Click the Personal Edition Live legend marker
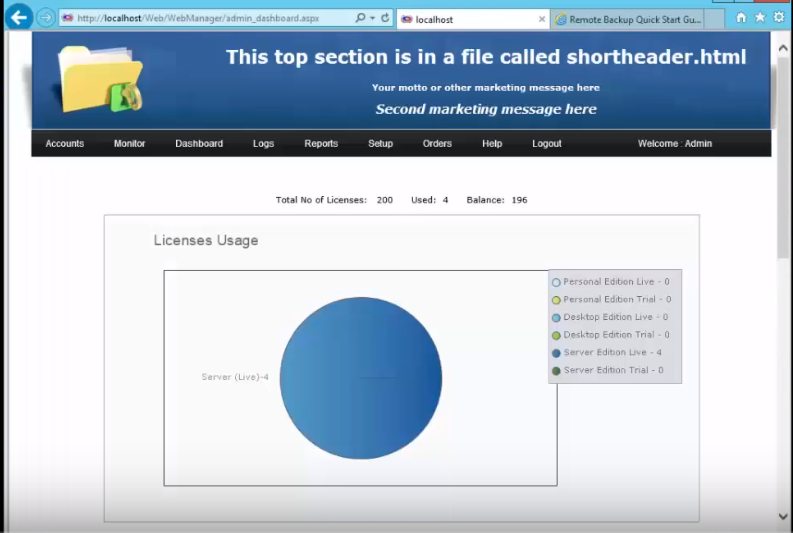 (556, 282)
